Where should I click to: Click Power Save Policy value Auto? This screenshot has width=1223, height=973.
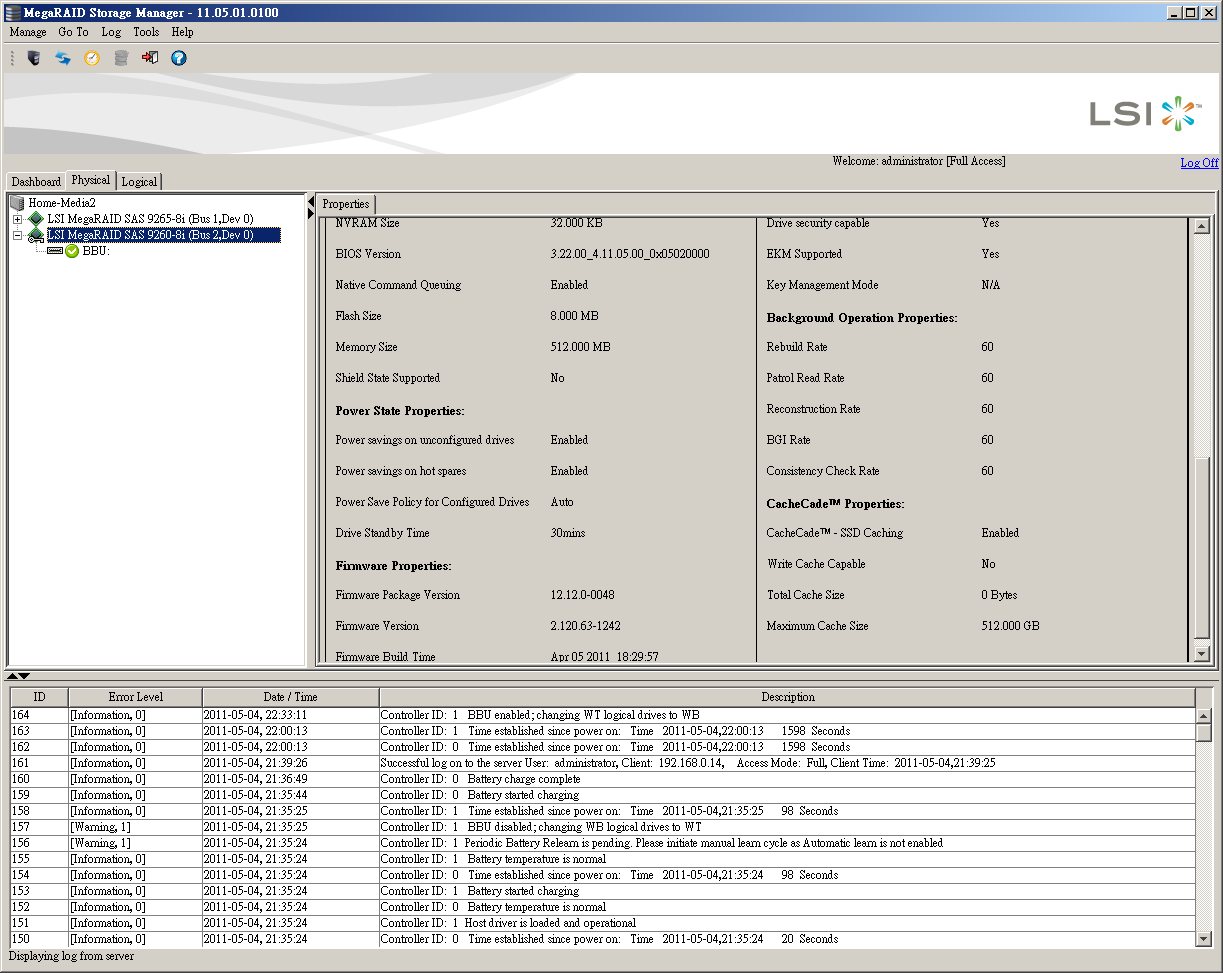point(562,502)
